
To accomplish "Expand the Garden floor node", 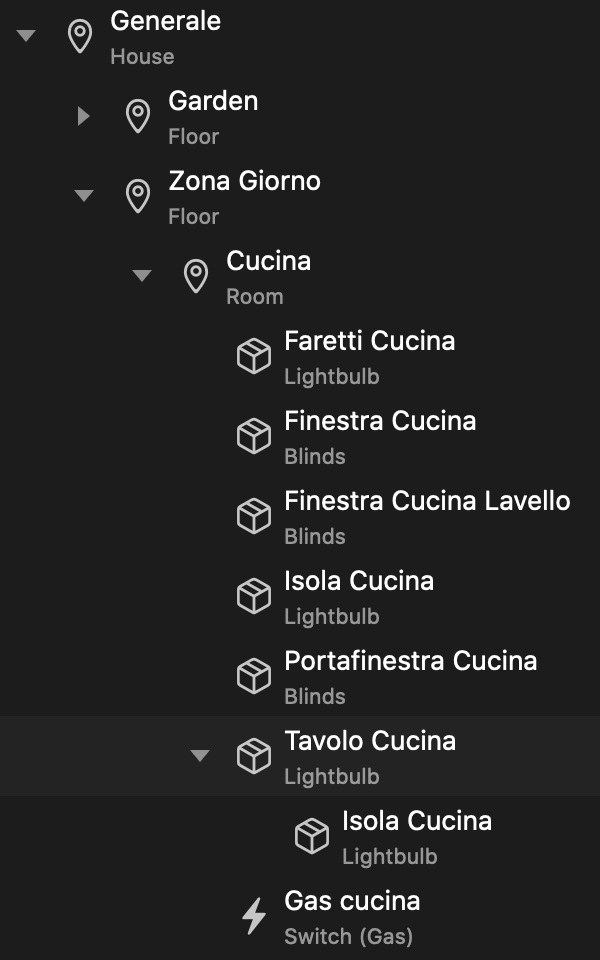I will 84,116.
